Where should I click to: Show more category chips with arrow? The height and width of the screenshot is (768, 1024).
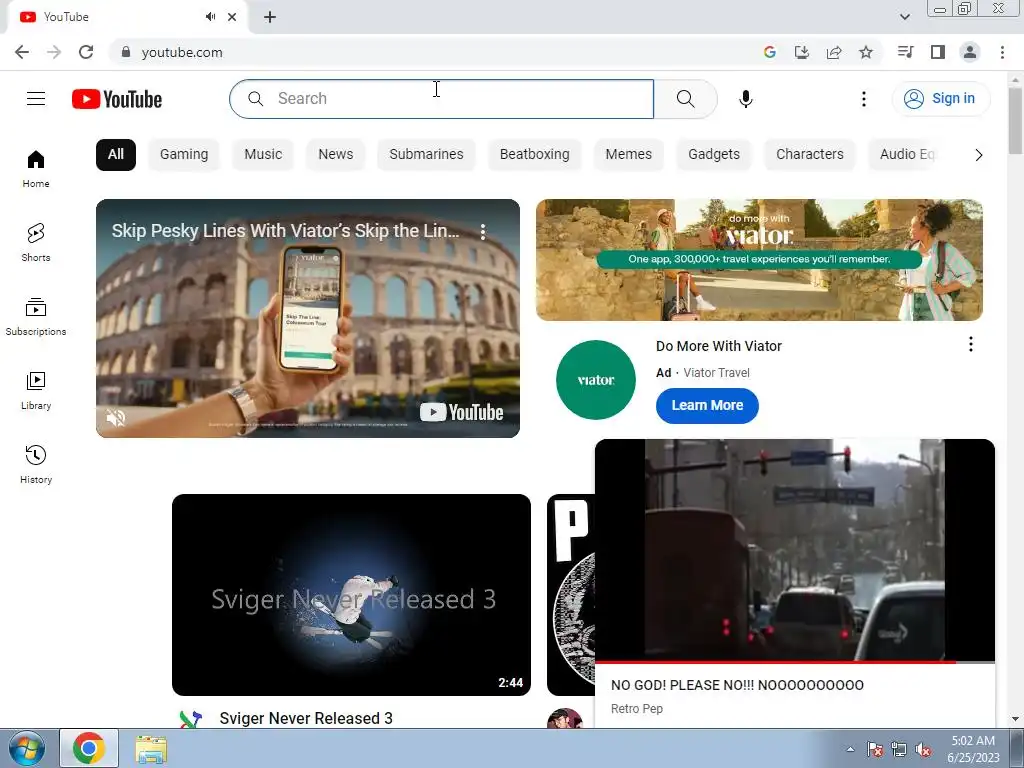pyautogui.click(x=978, y=155)
